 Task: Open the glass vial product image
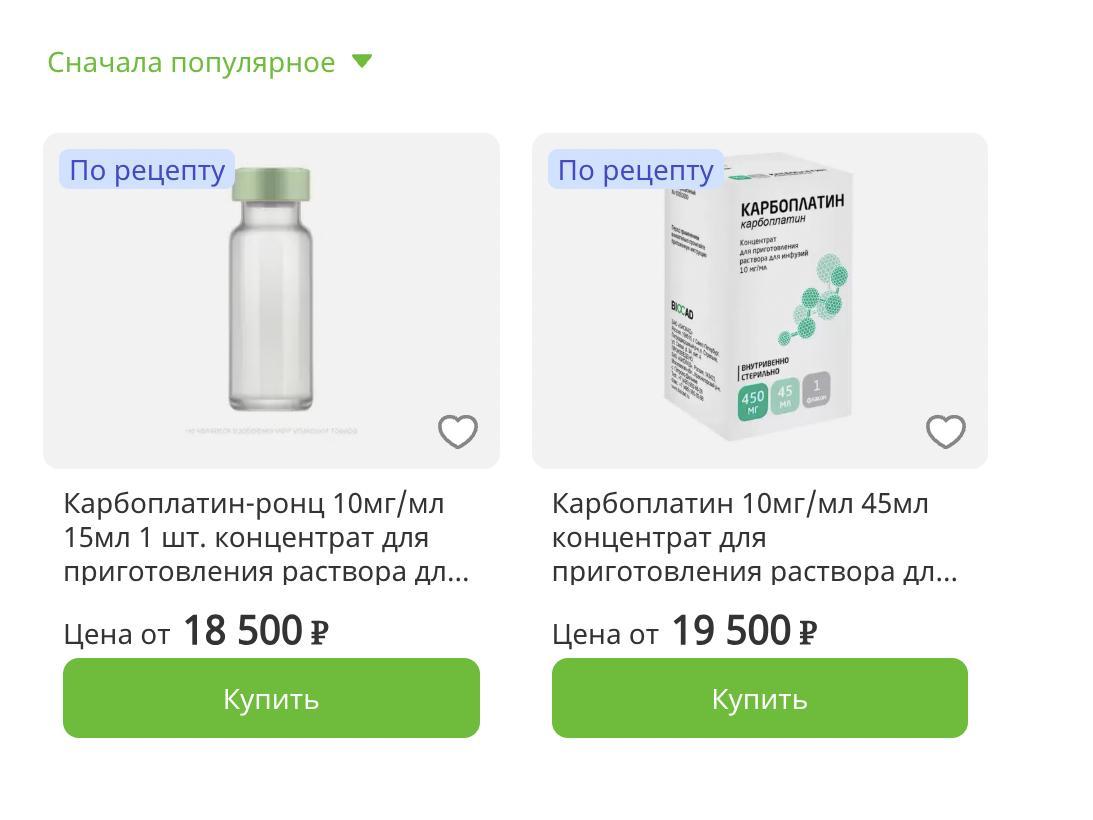click(270, 300)
